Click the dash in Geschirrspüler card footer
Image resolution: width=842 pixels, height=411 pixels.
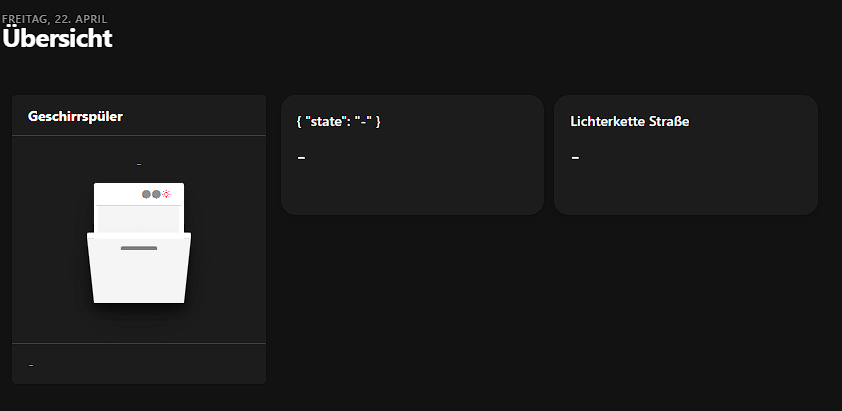click(x=31, y=365)
